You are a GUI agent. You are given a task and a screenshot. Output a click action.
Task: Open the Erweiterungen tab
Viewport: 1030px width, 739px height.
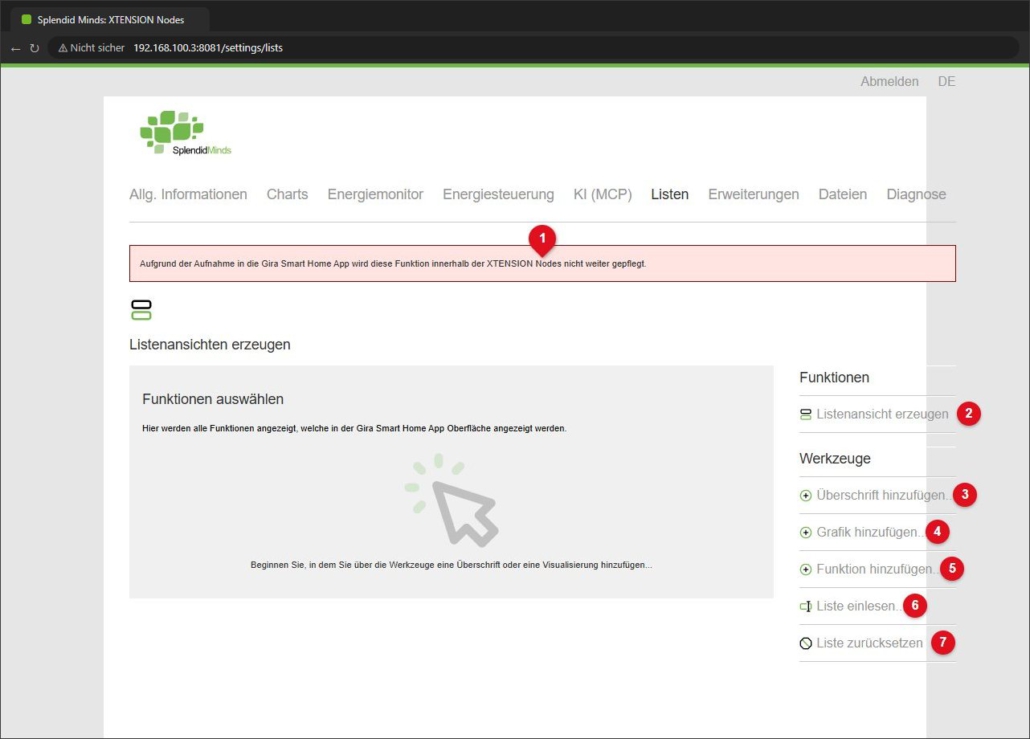tap(753, 194)
